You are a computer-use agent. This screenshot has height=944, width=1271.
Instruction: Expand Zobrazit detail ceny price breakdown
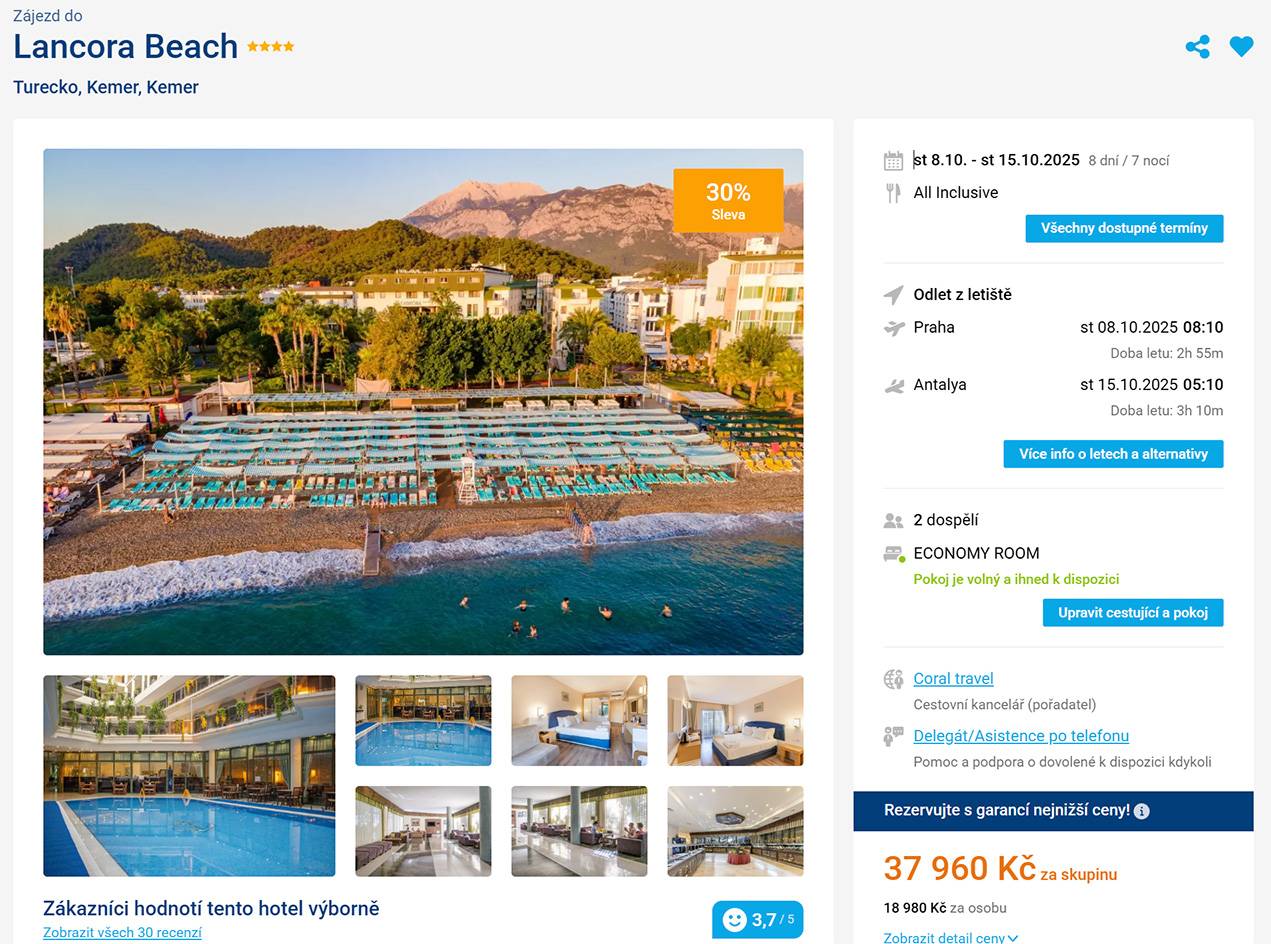tap(950, 937)
